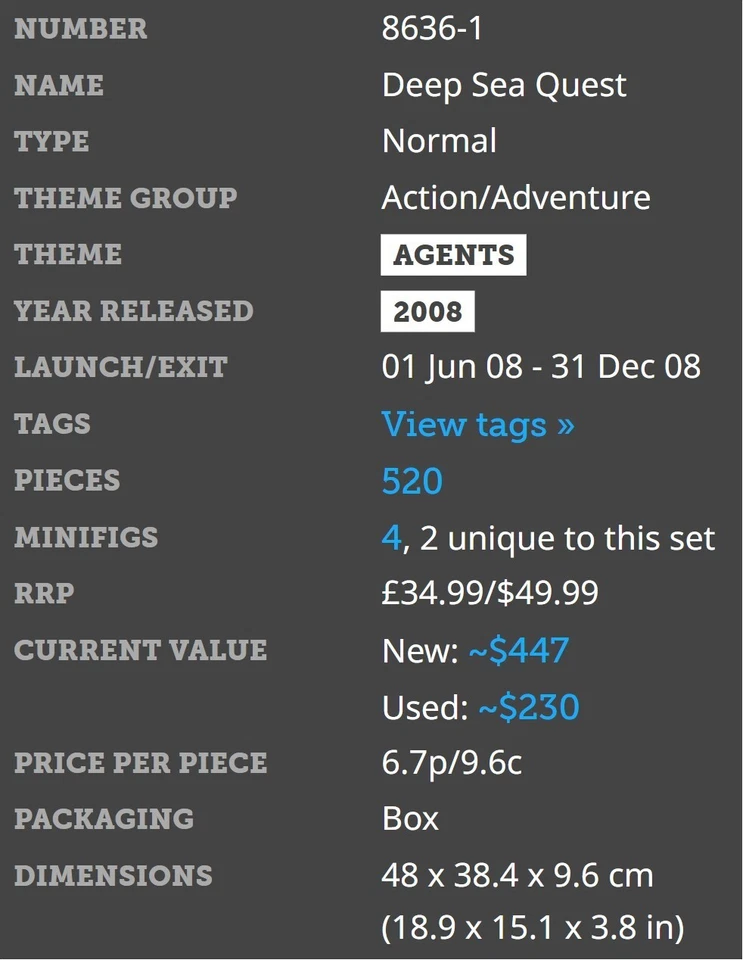
Task: Click the 2008 year released tag
Action: 427,312
